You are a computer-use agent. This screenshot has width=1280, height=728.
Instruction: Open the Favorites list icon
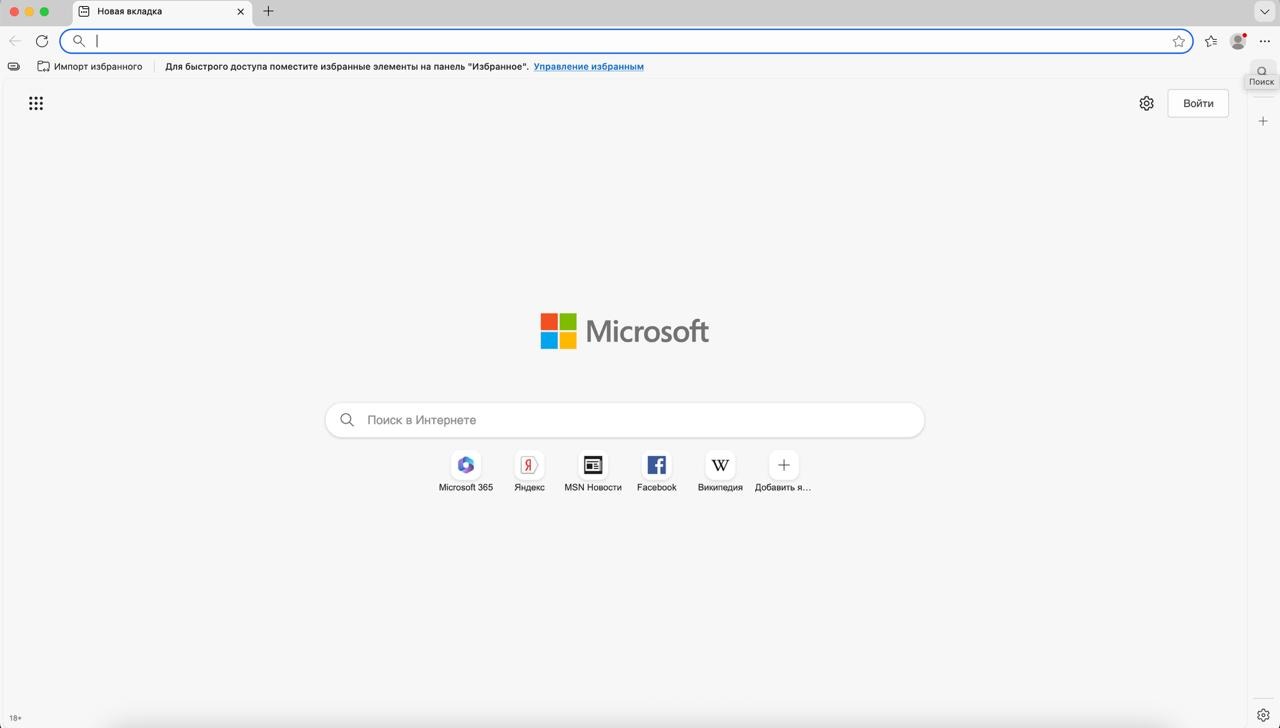(1211, 41)
